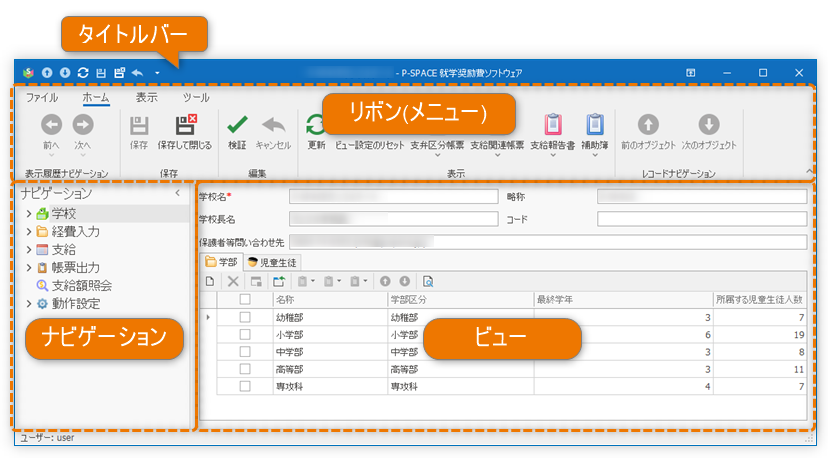
Task: Open the quick access toolbar customize dropdown
Action: click(x=157, y=73)
